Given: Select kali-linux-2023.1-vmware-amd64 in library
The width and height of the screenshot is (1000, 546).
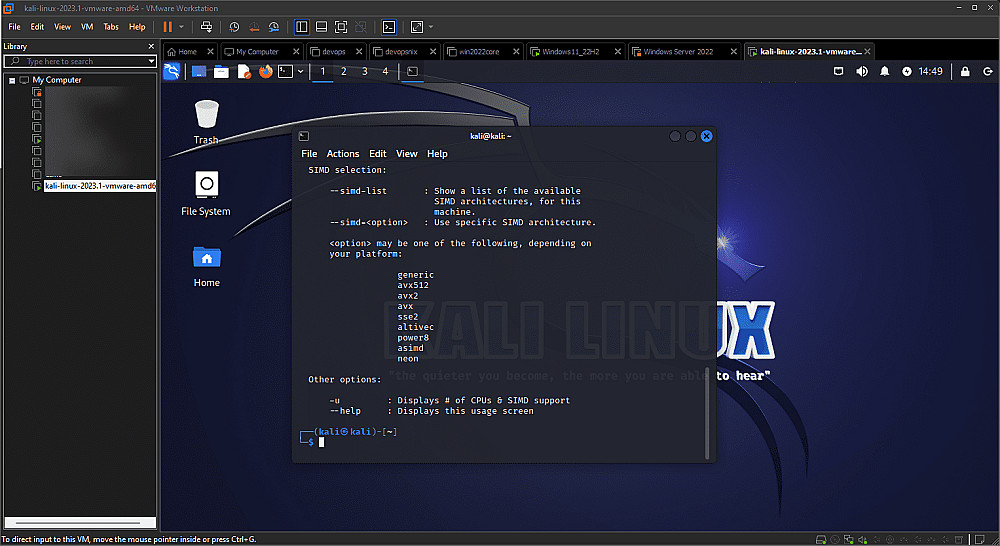Looking at the screenshot, I should 99,186.
